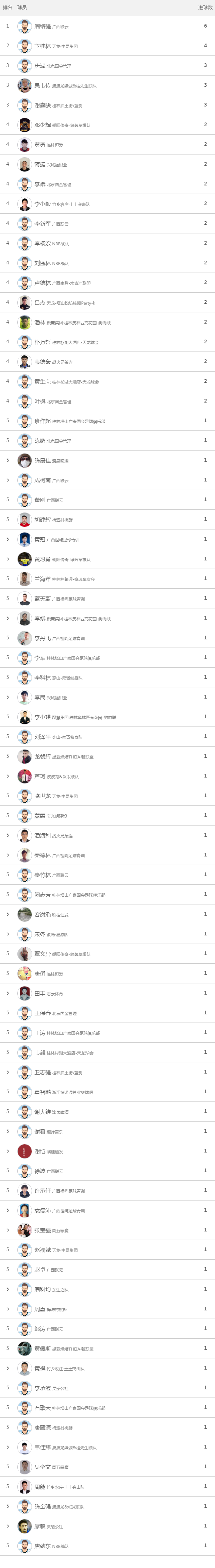This screenshot has height=1568, width=215.
Task: Tap 谢恺's red circular avatar
Action: click(x=24, y=1151)
